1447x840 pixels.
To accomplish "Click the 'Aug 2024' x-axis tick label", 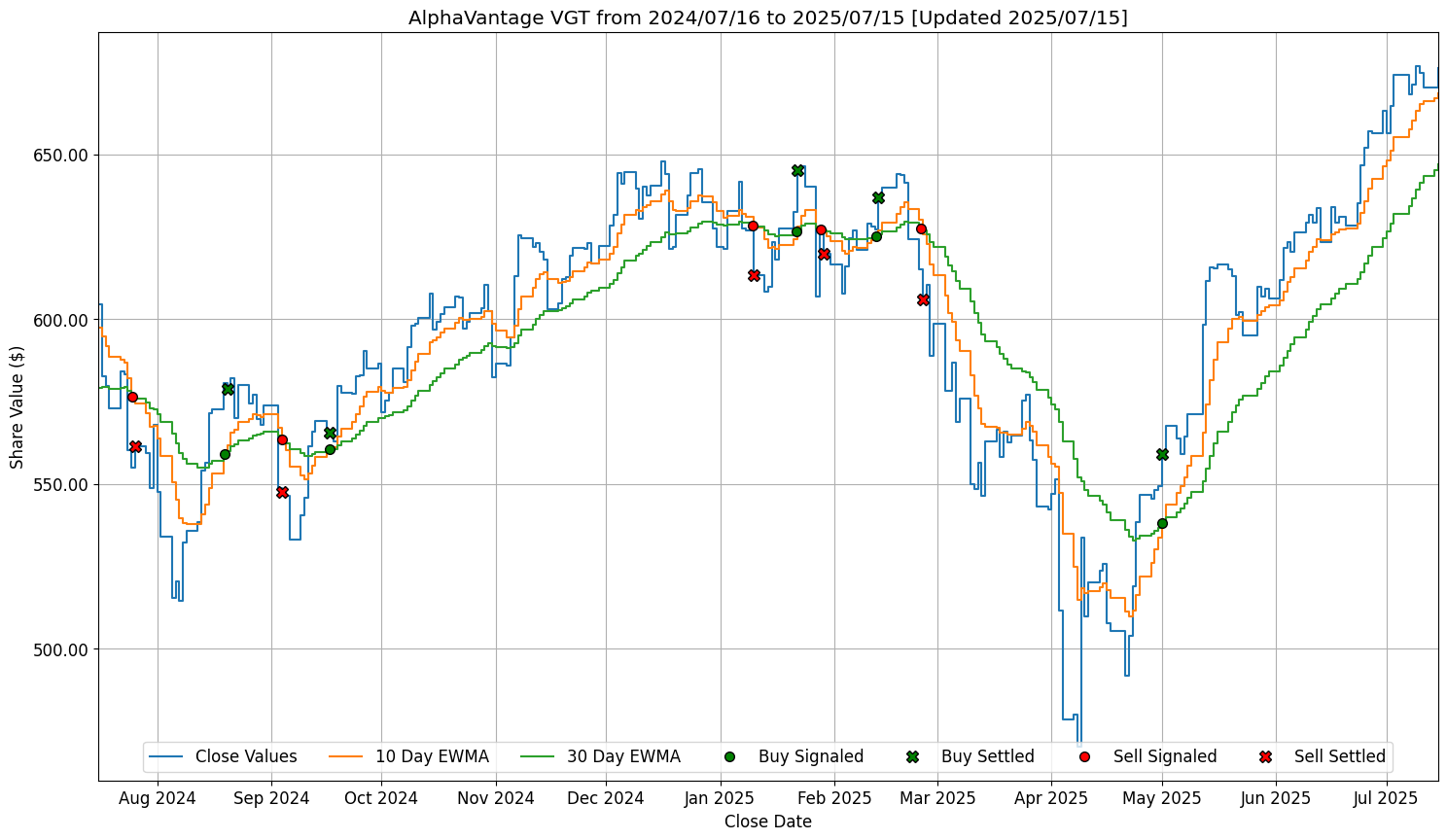I will tap(157, 798).
